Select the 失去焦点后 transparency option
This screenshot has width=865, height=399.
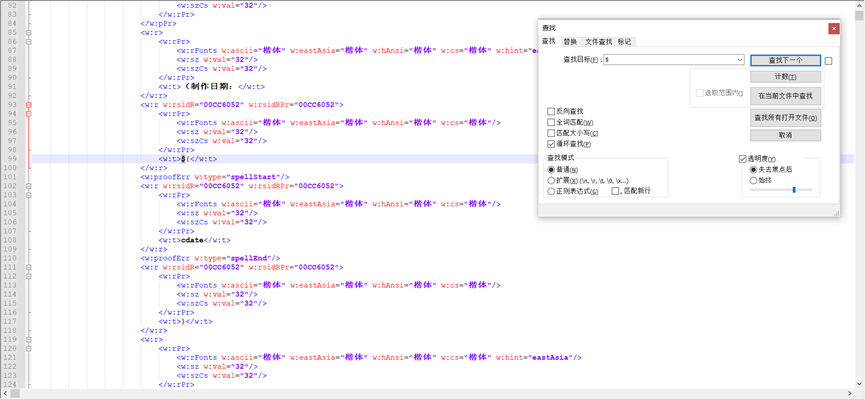click(754, 170)
